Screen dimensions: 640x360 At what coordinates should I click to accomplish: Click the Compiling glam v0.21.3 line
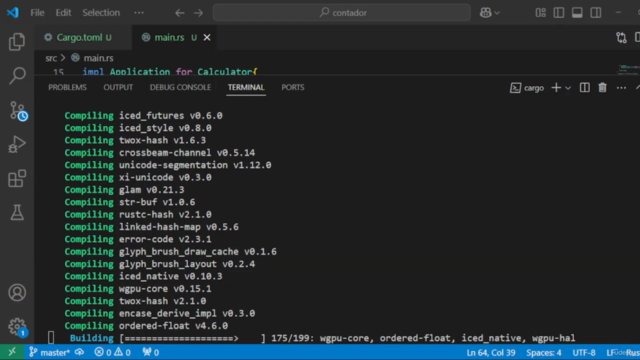tap(124, 190)
